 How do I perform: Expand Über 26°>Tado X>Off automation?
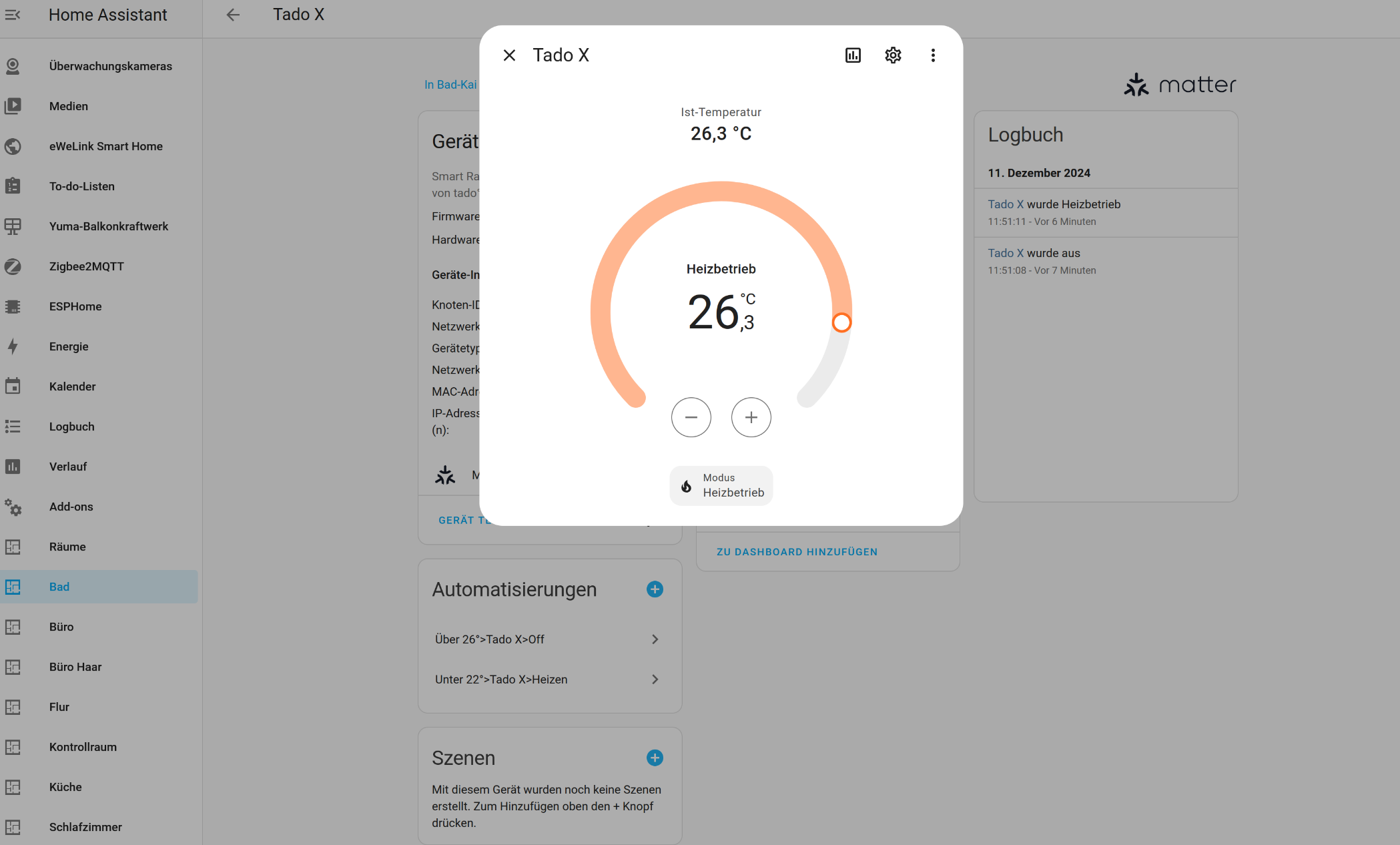pos(547,639)
